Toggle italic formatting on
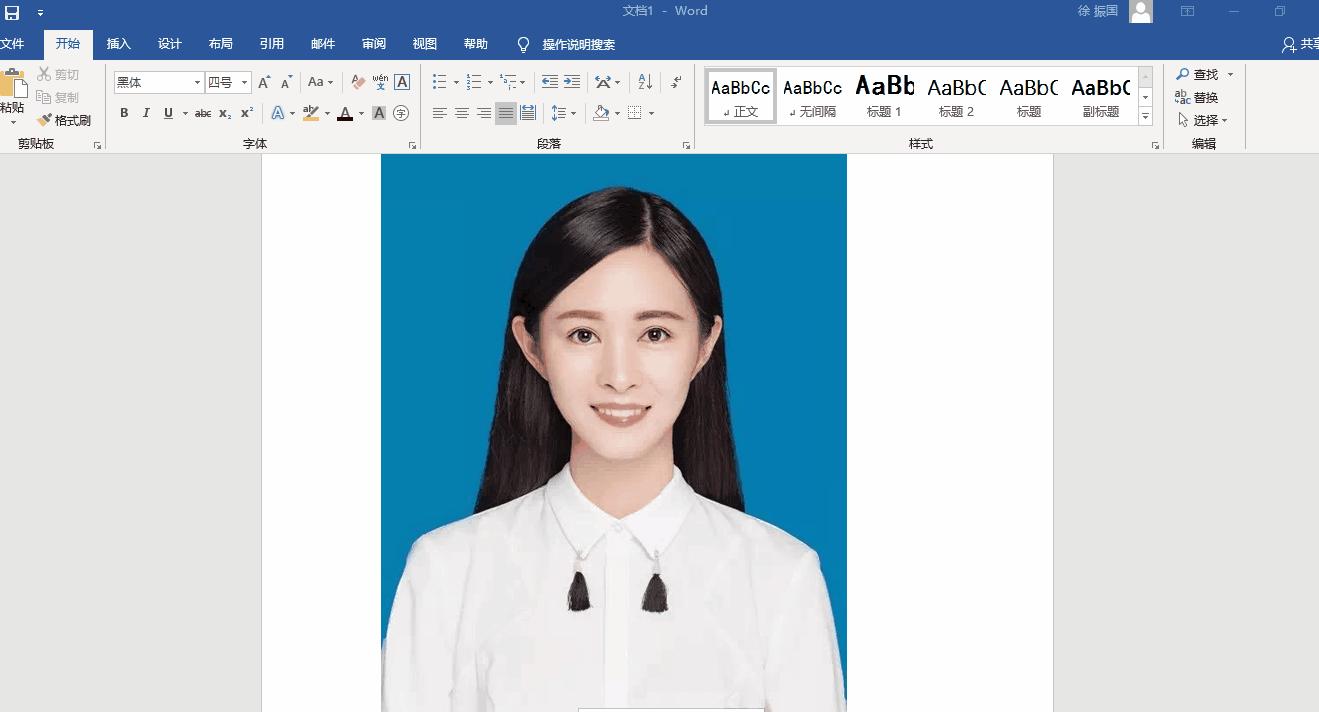This screenshot has width=1319, height=712. 145,113
